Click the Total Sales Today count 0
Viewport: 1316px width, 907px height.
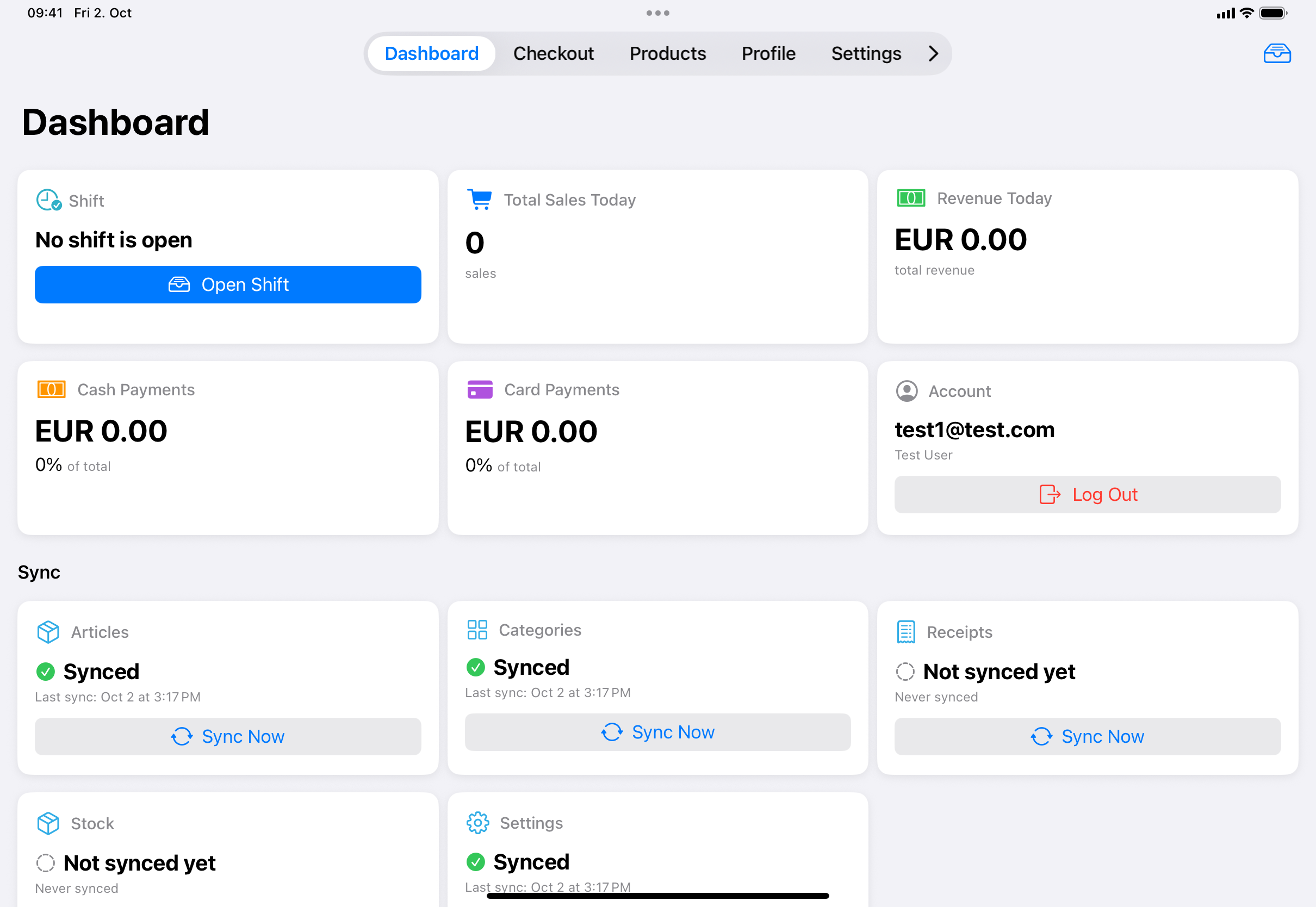click(x=474, y=243)
